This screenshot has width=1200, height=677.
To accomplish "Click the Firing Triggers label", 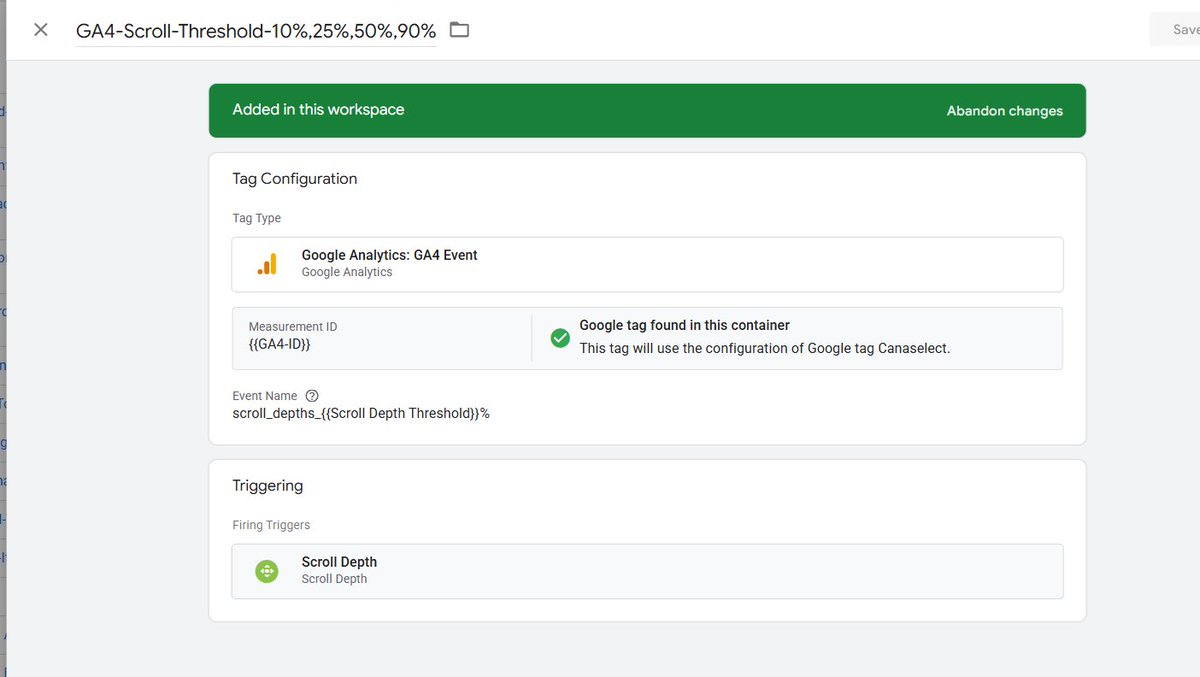I will 271,525.
